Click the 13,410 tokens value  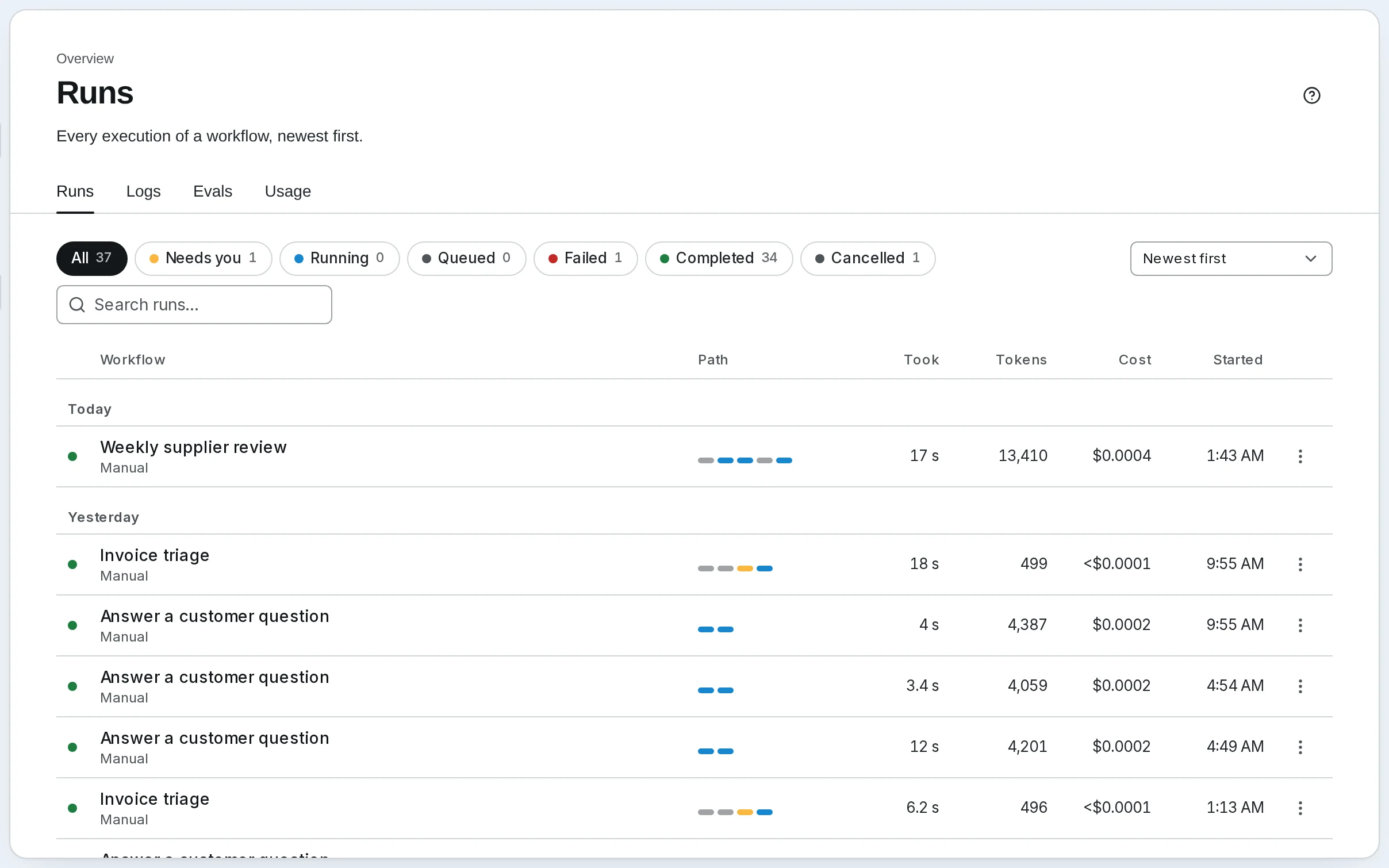(1023, 456)
